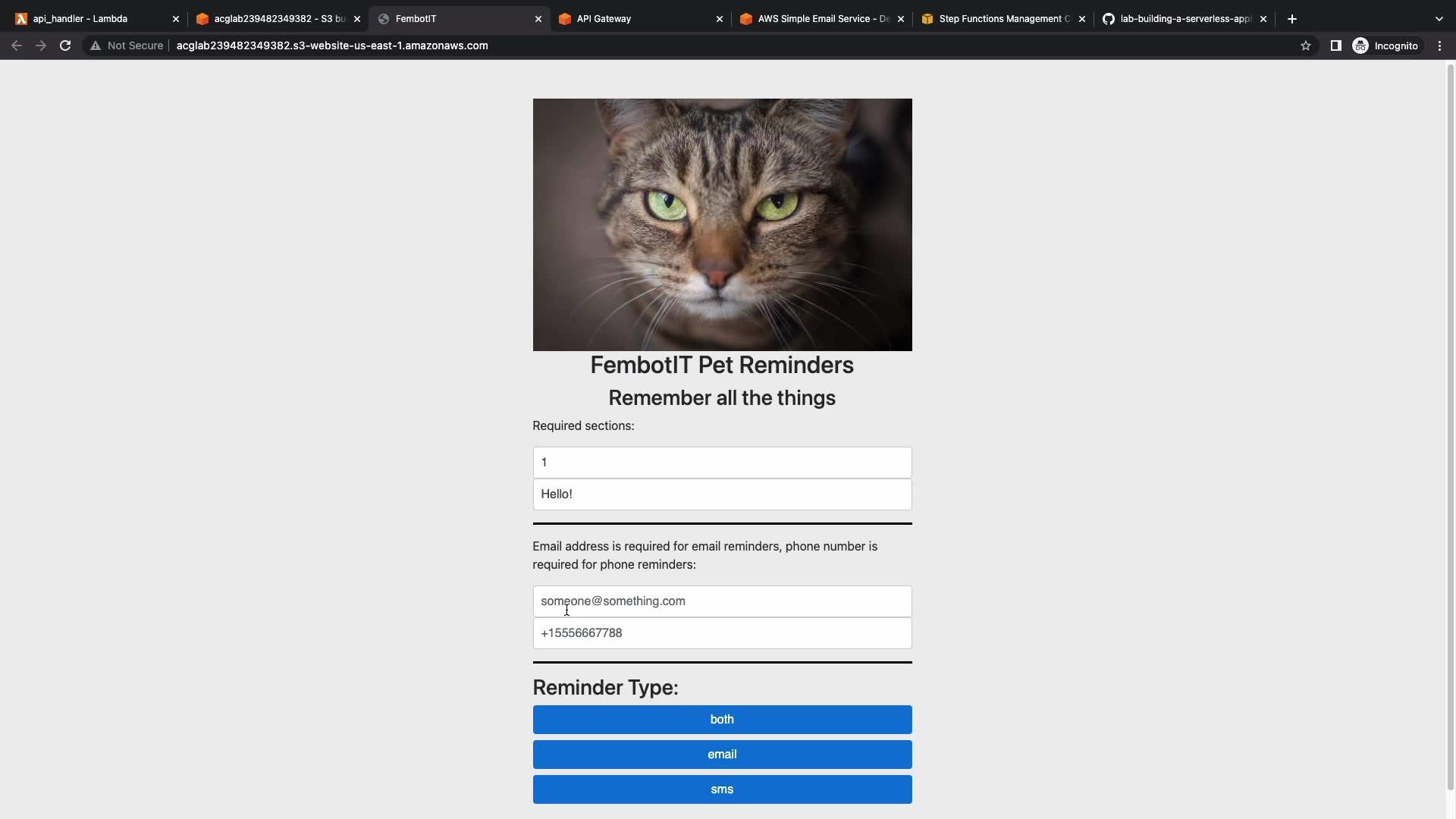
Task: Click the back navigation arrow
Action: point(17,45)
